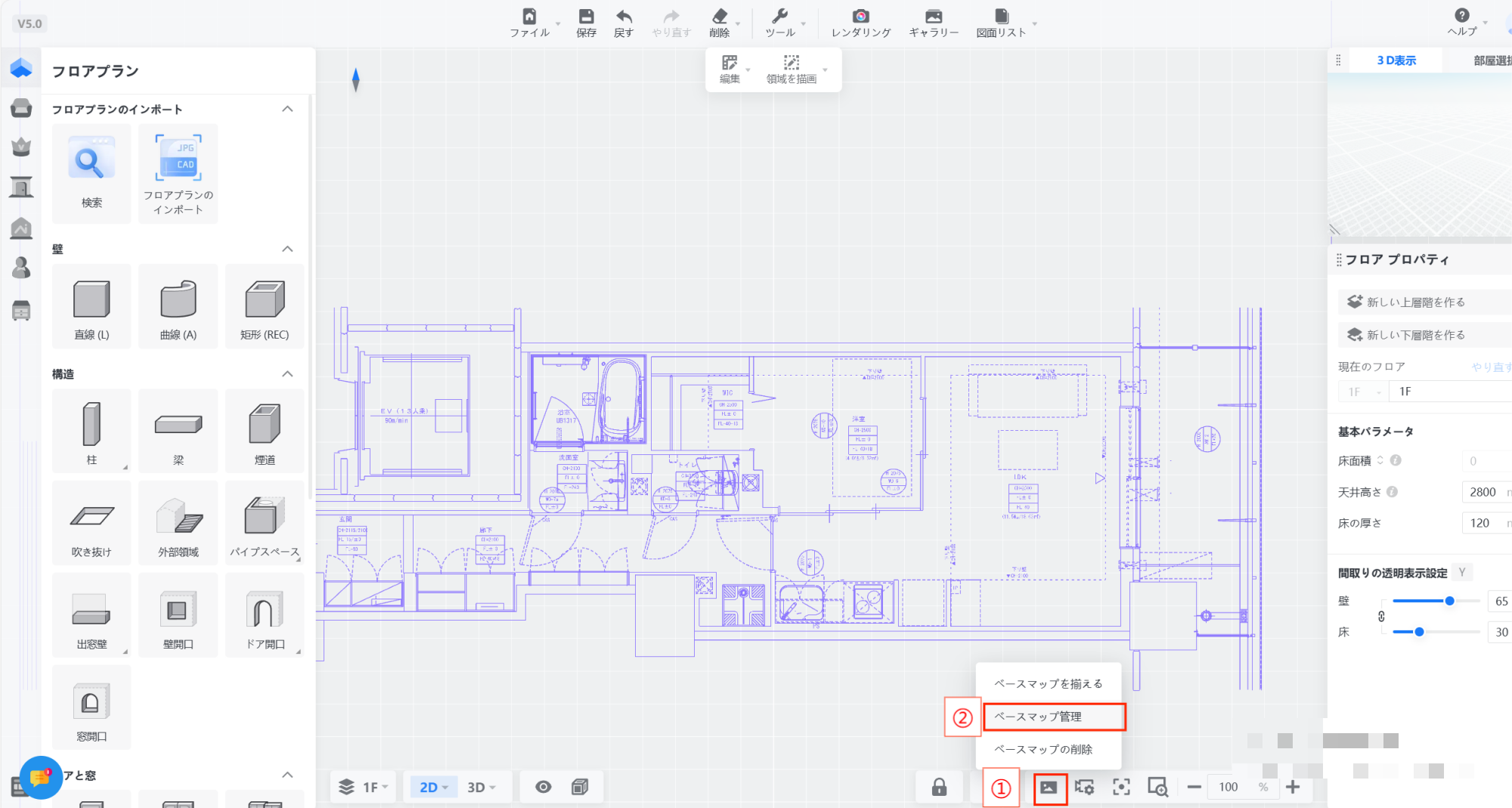Click the base map image icon

[1049, 788]
